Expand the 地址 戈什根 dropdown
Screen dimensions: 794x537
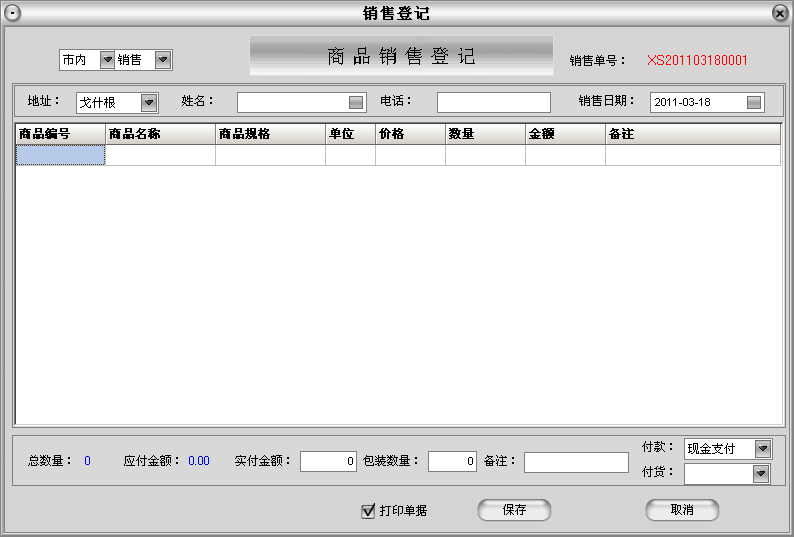pyautogui.click(x=148, y=103)
